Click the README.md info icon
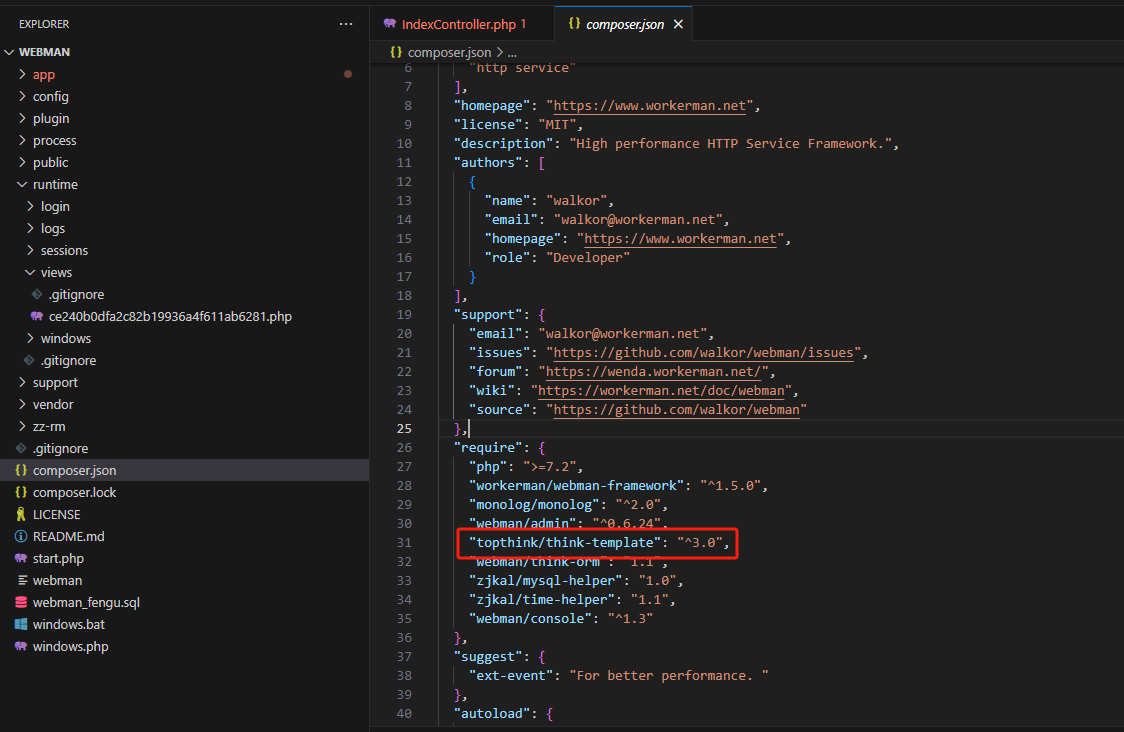Screen dimensions: 1124x732 point(21,536)
